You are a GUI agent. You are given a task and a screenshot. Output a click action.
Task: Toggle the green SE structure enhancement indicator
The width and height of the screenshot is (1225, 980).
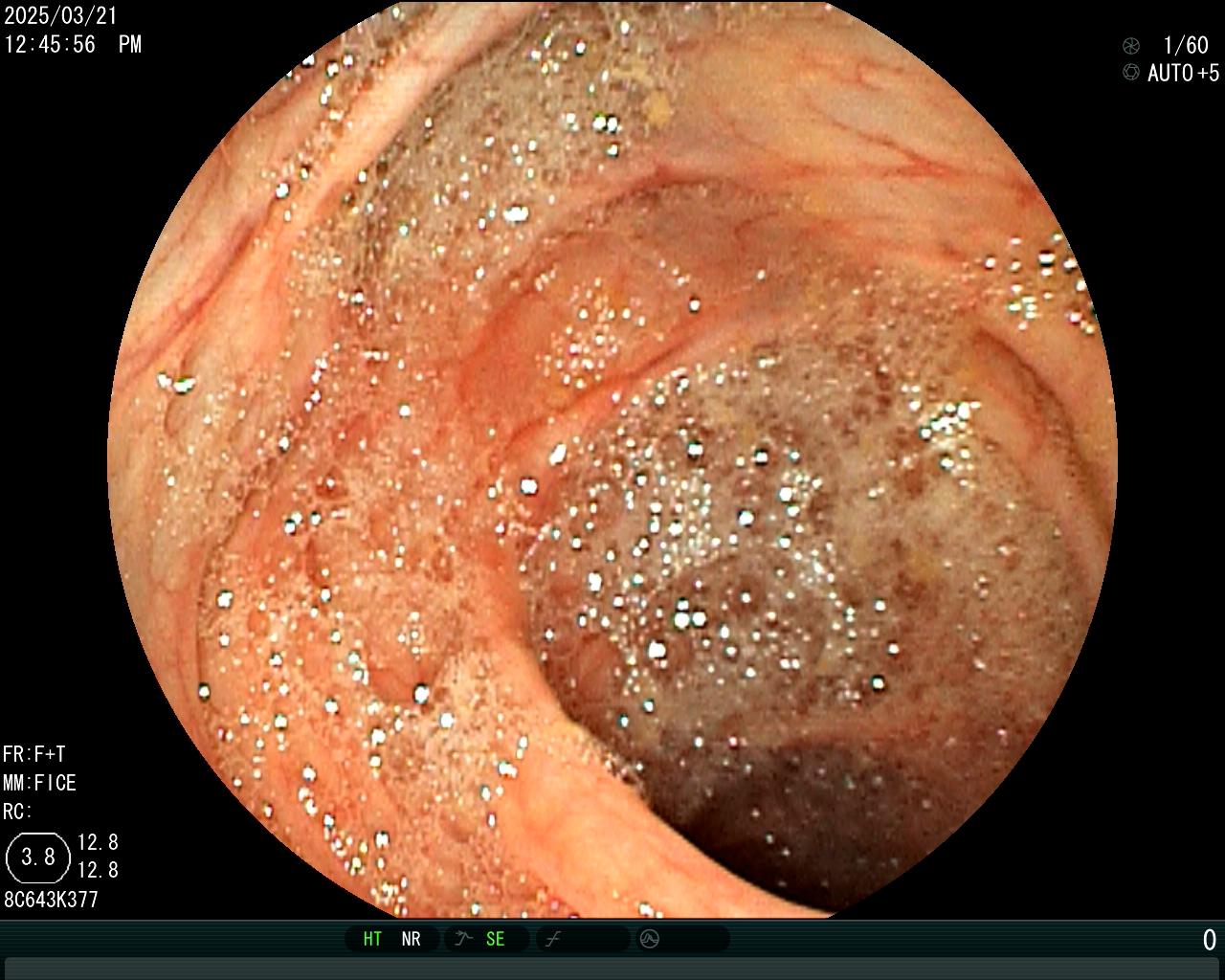click(x=495, y=939)
